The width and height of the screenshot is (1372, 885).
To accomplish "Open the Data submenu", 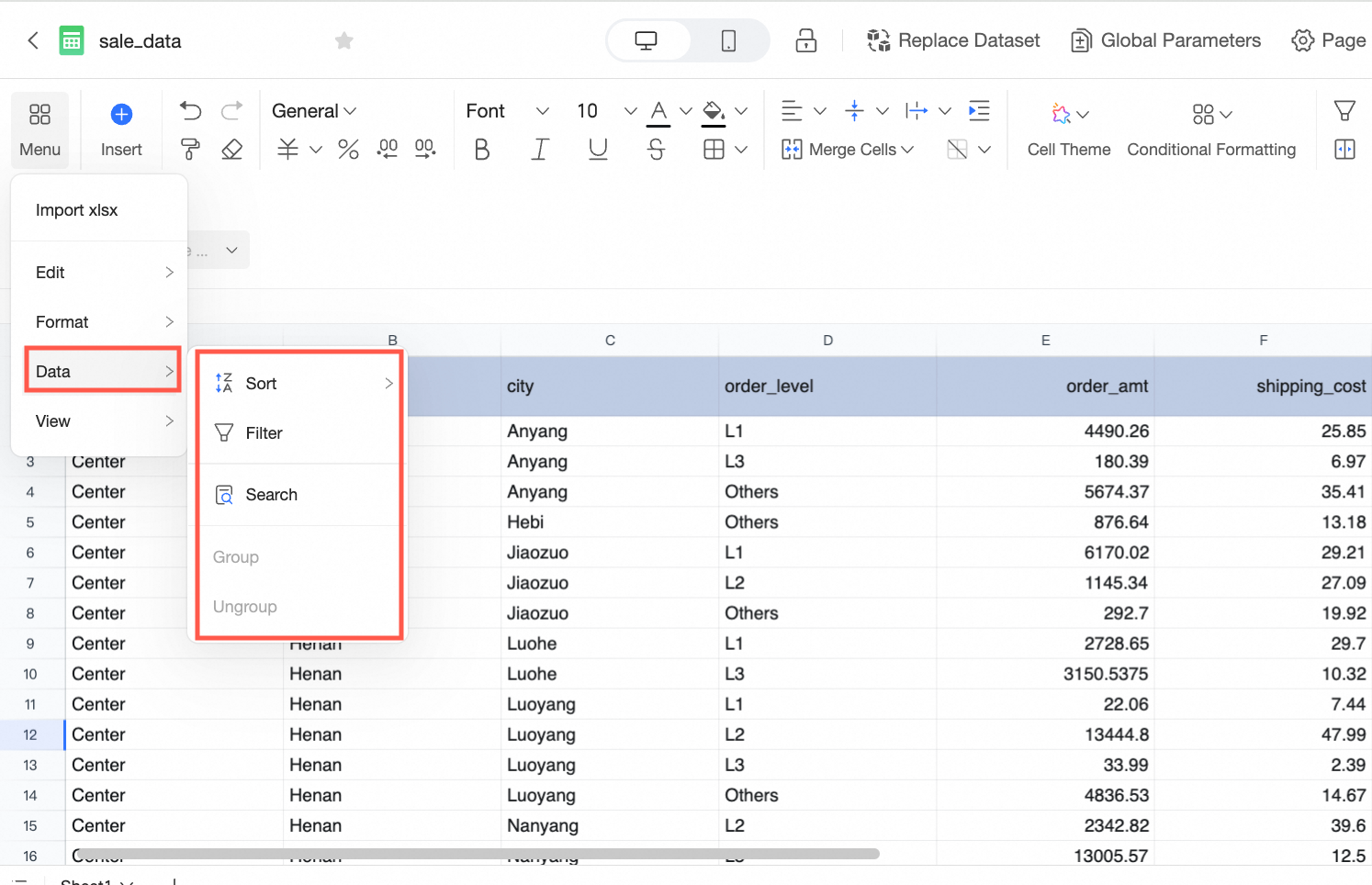I will pos(102,371).
